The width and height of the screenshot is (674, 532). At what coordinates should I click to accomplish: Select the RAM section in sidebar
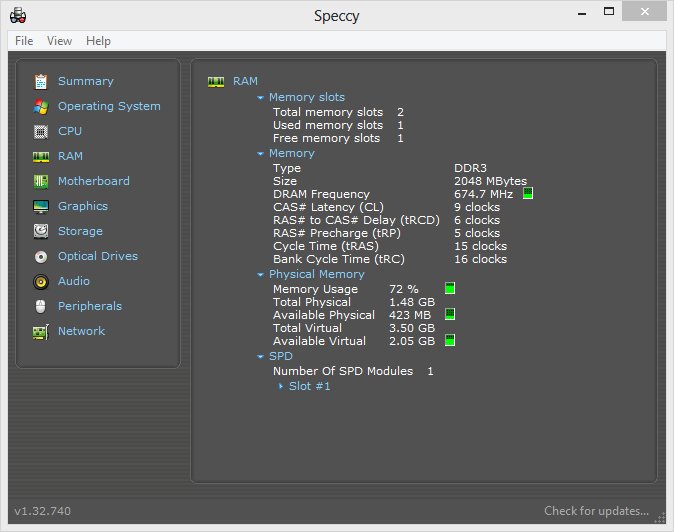pos(70,156)
